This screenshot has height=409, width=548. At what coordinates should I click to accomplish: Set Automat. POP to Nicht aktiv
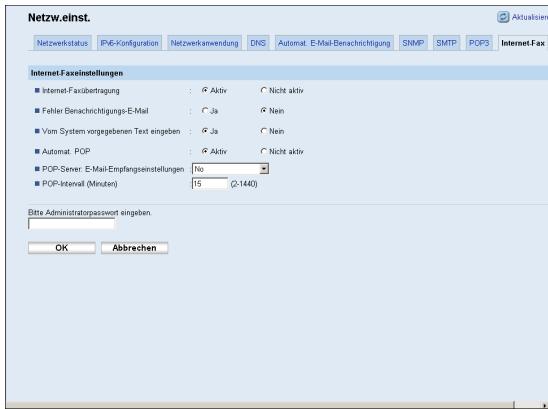point(264,151)
